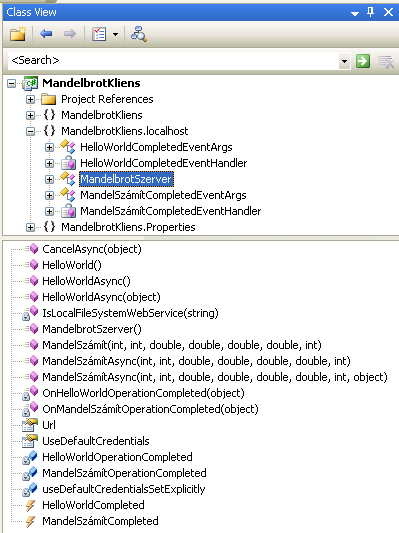Screen dimensions: 399x533
Task: Select OnMandelSzámítOperationCompleted(object) method
Action: [150, 409]
